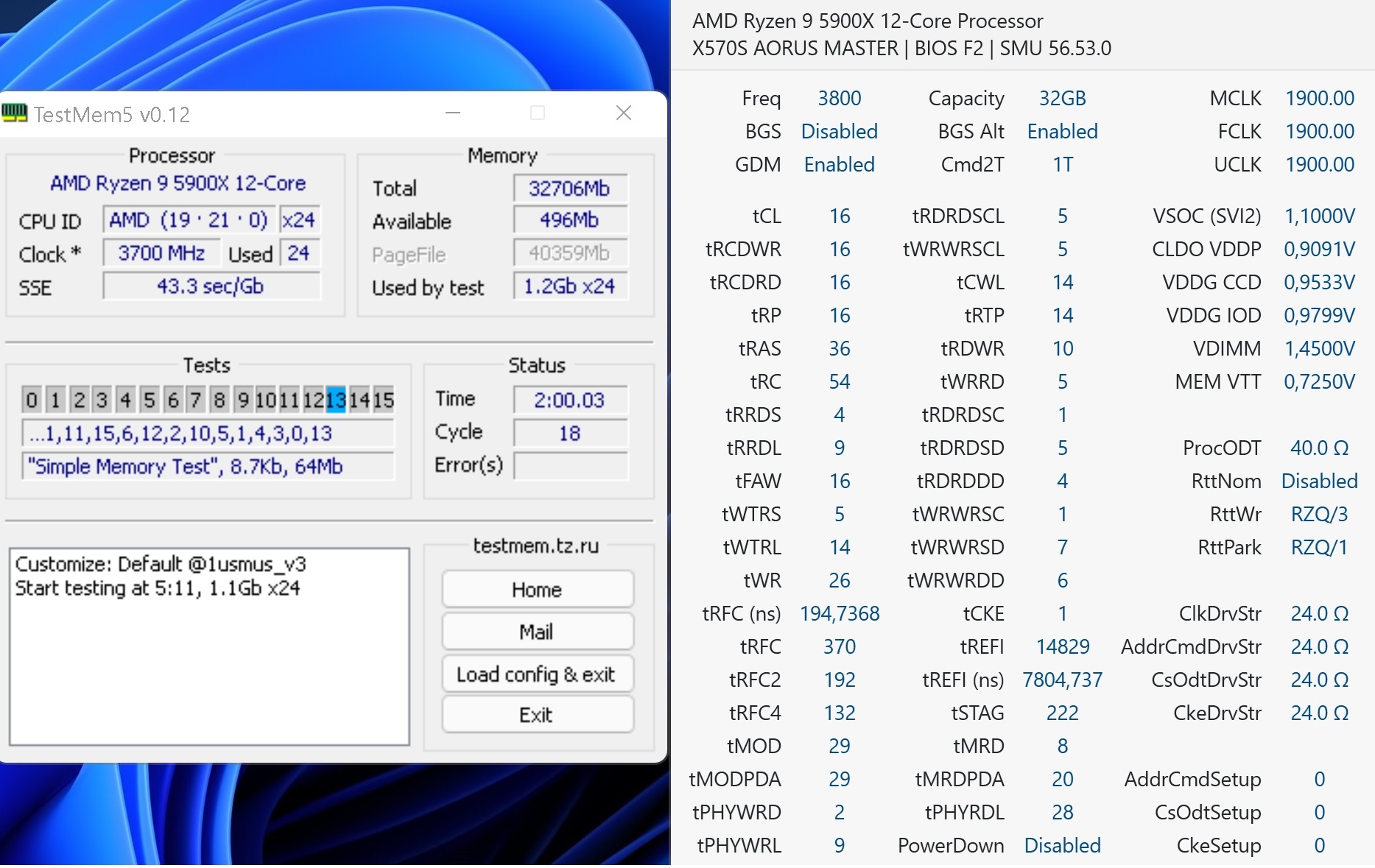
Task: Click test number 0 box
Action: click(31, 400)
